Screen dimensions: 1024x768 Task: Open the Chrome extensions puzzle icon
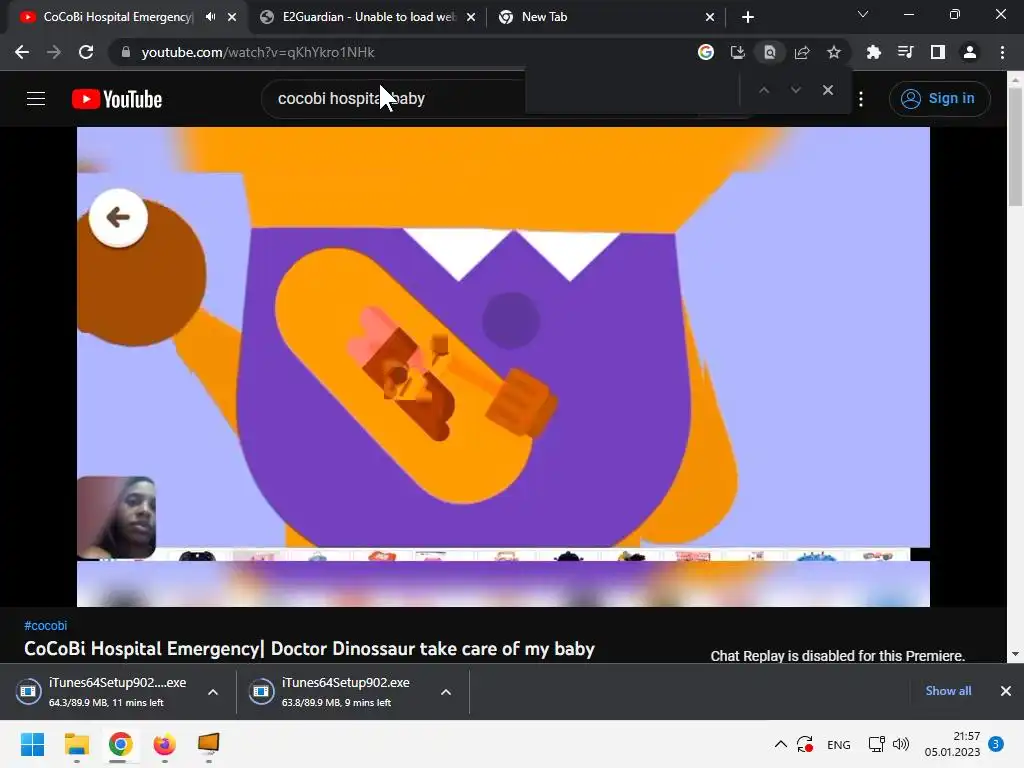tap(874, 52)
